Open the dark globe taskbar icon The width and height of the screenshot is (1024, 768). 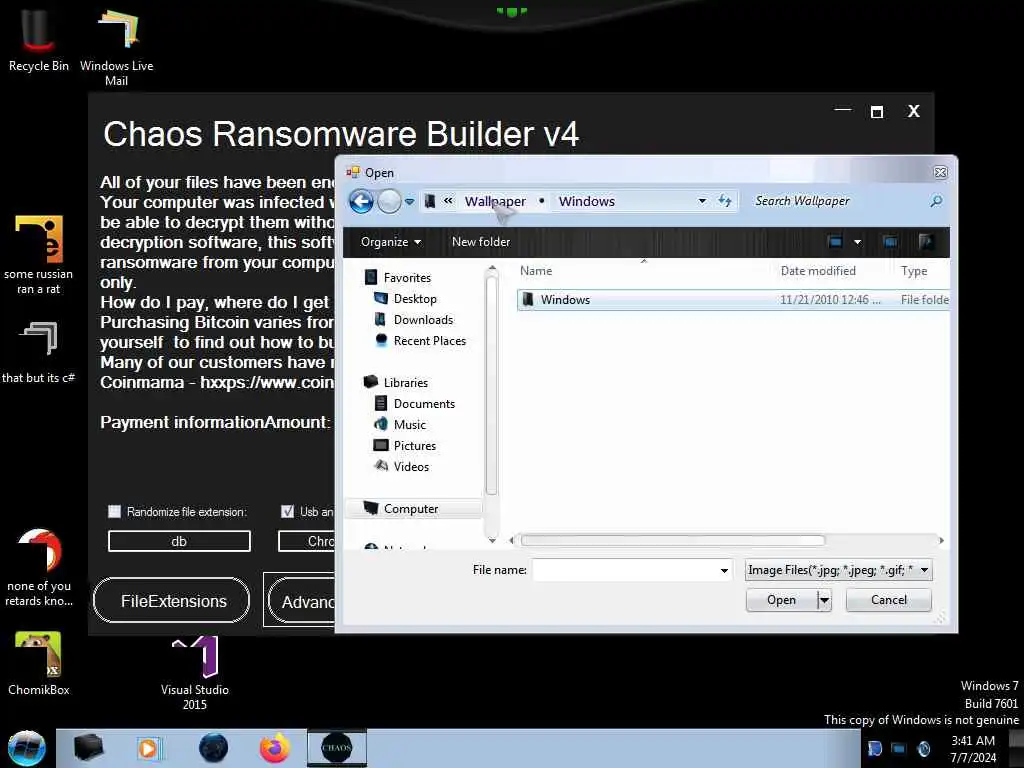(x=214, y=748)
